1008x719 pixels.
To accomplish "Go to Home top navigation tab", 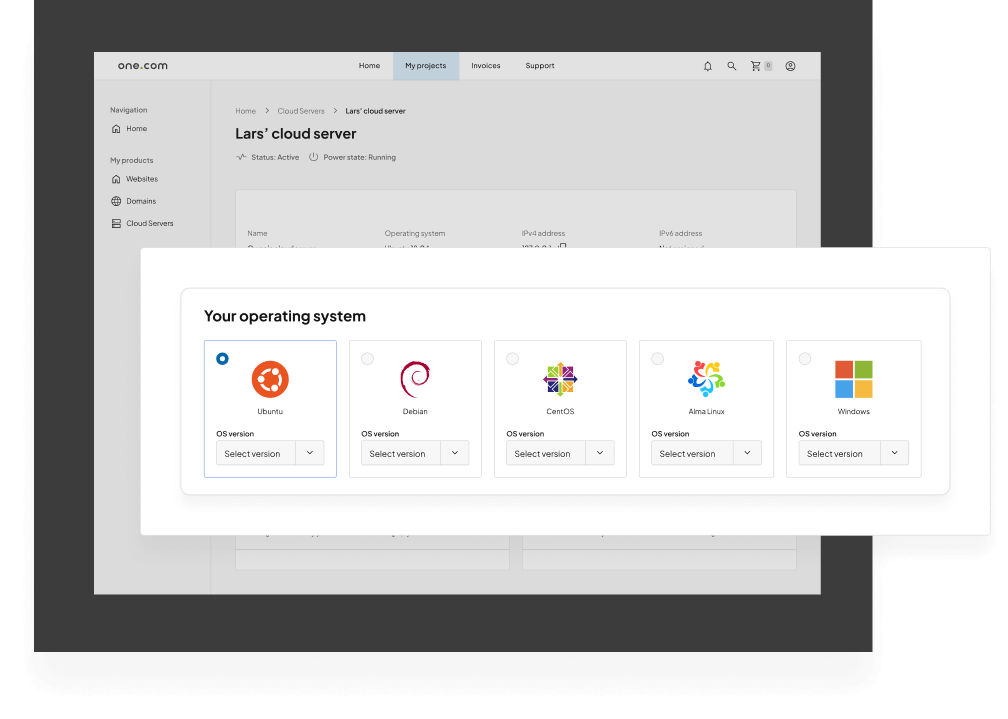I will click(x=369, y=66).
